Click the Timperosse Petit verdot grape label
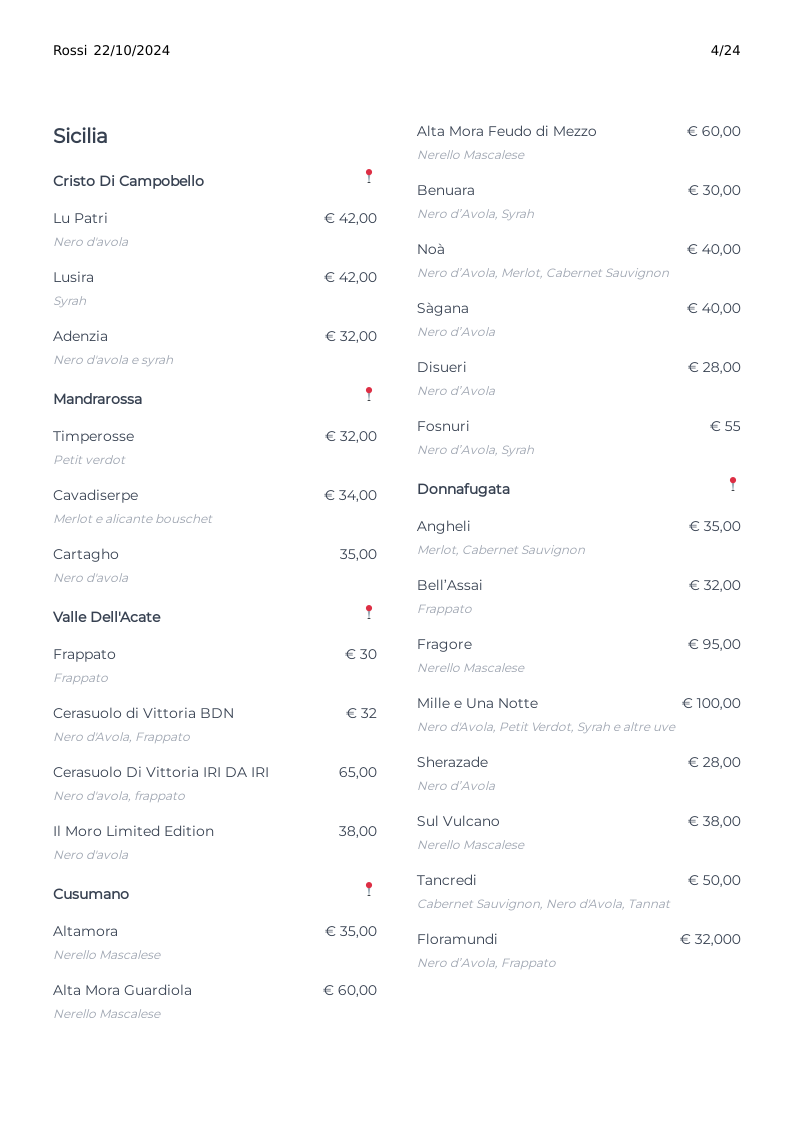The width and height of the screenshot is (794, 1123). [89, 460]
